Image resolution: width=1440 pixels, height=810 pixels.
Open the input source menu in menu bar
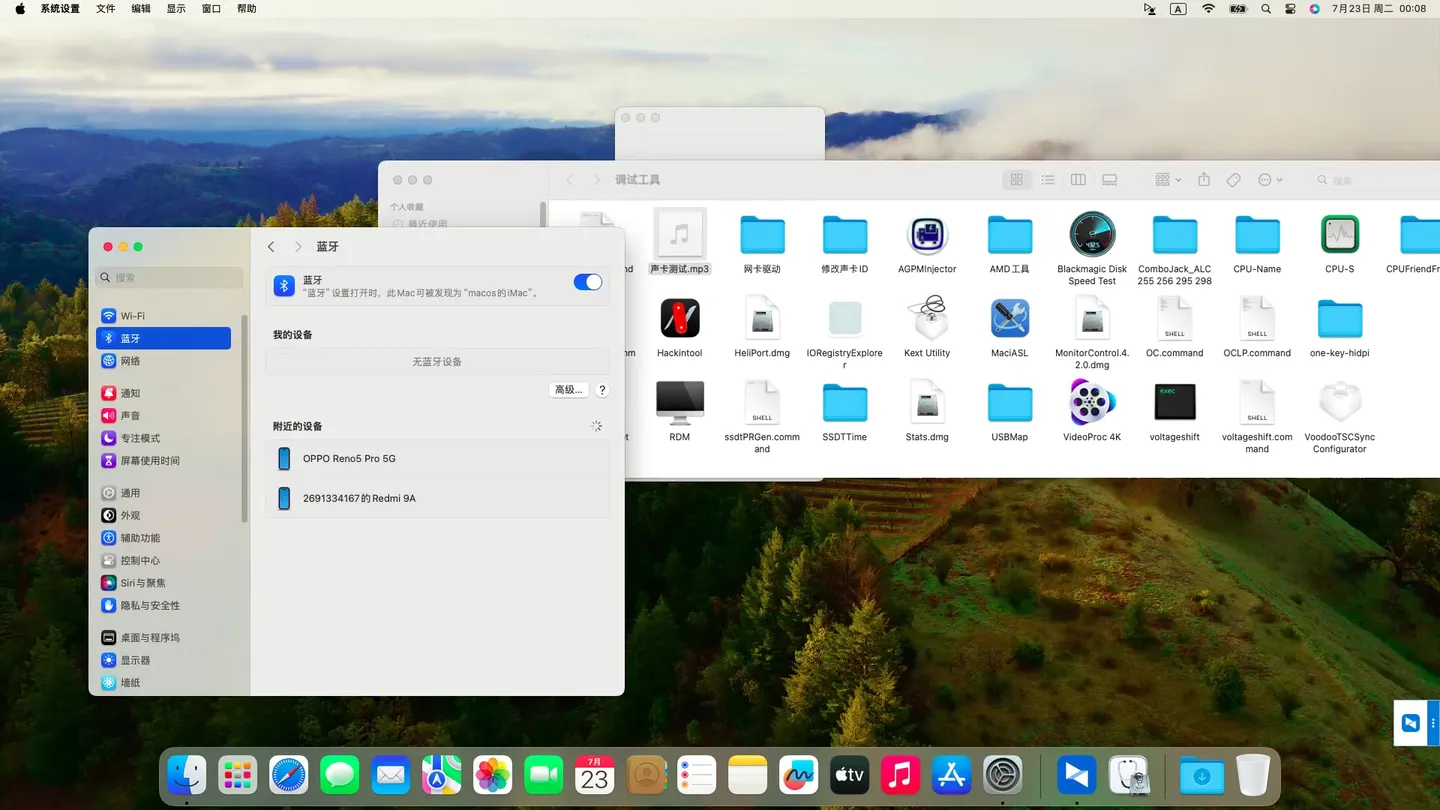click(x=1178, y=9)
